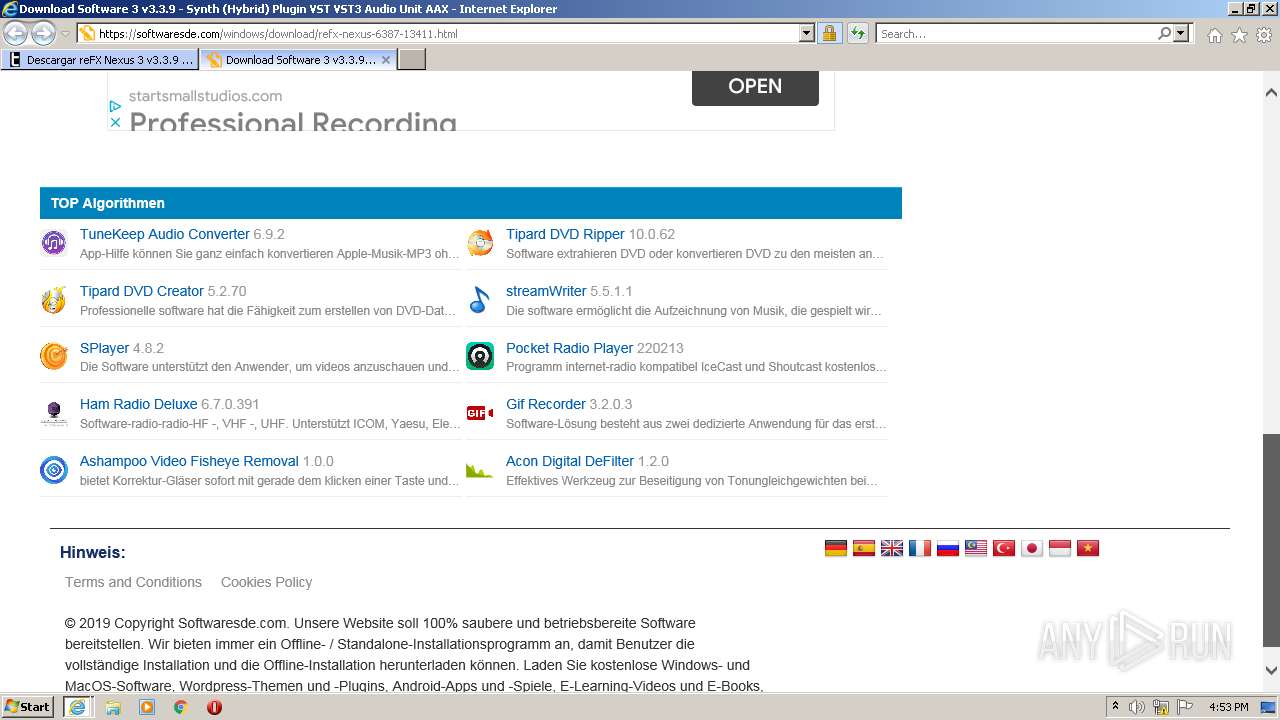Open the taskbar file explorer folder icon
The height and width of the screenshot is (720, 1280).
113,707
